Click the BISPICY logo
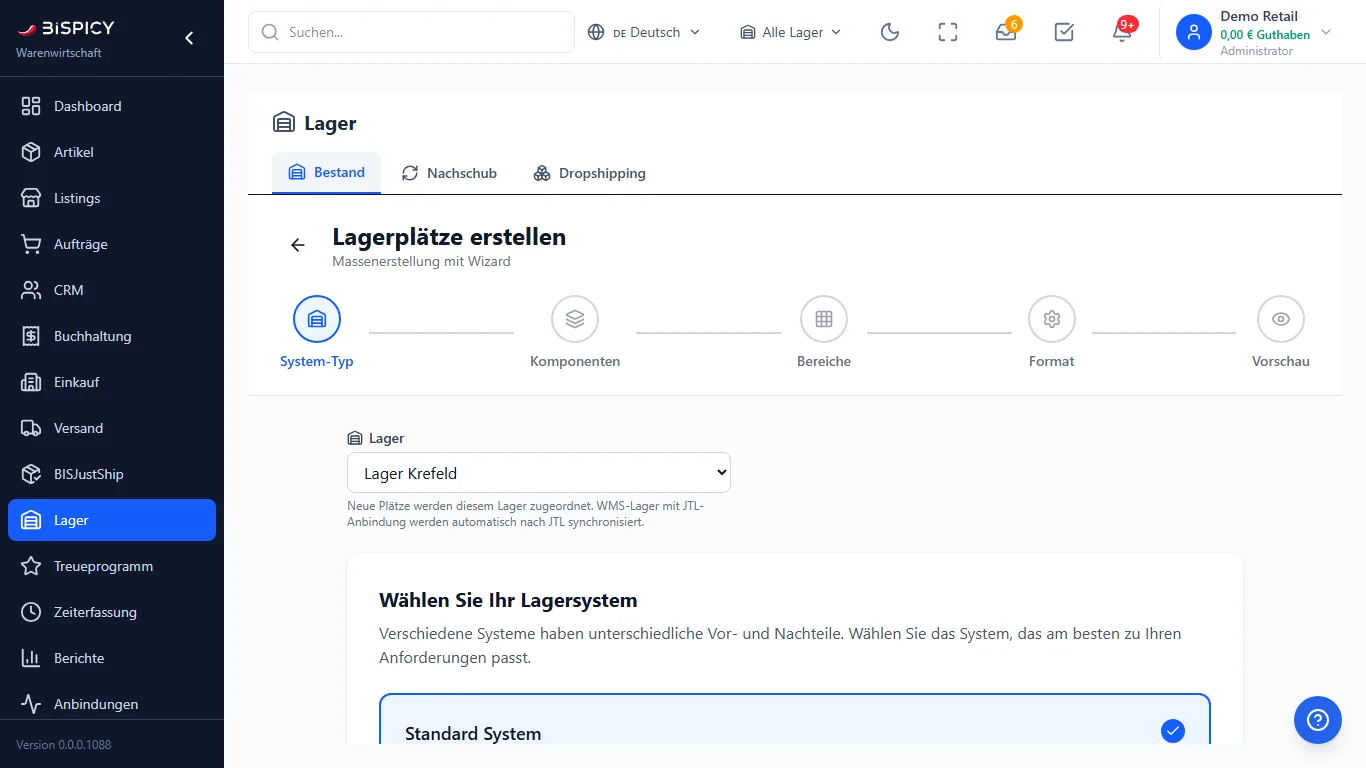1366x768 pixels. coord(66,28)
